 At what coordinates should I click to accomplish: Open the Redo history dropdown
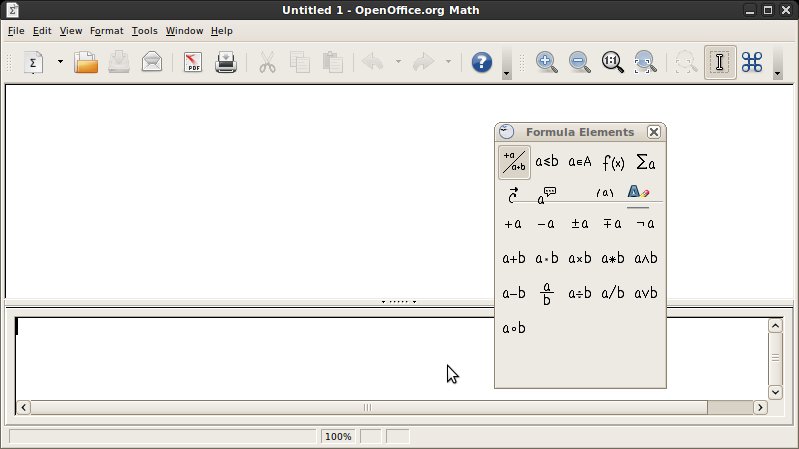[448, 62]
